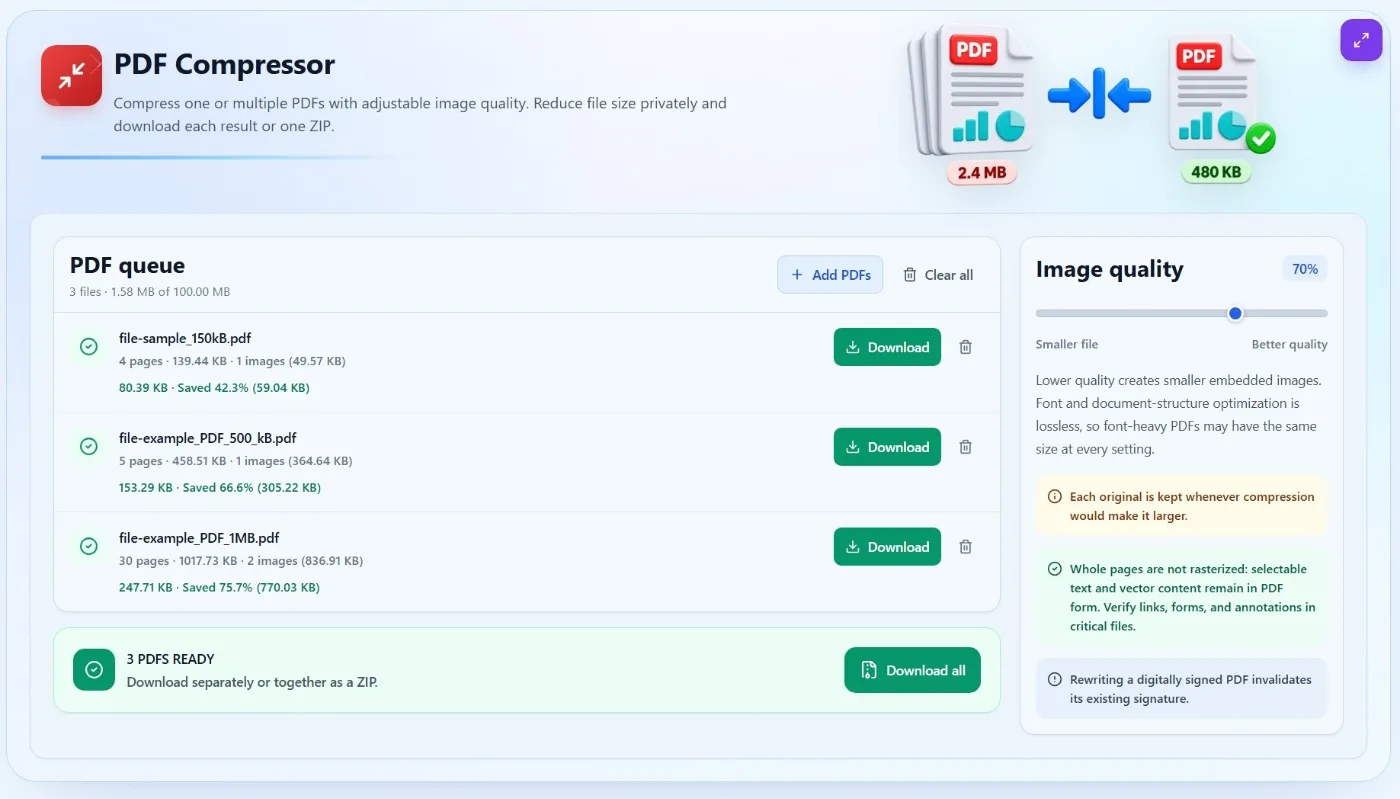Image resolution: width=1400 pixels, height=799 pixels.
Task: Click the green check icon beside 3 PDFS READY
Action: pyautogui.click(x=94, y=670)
